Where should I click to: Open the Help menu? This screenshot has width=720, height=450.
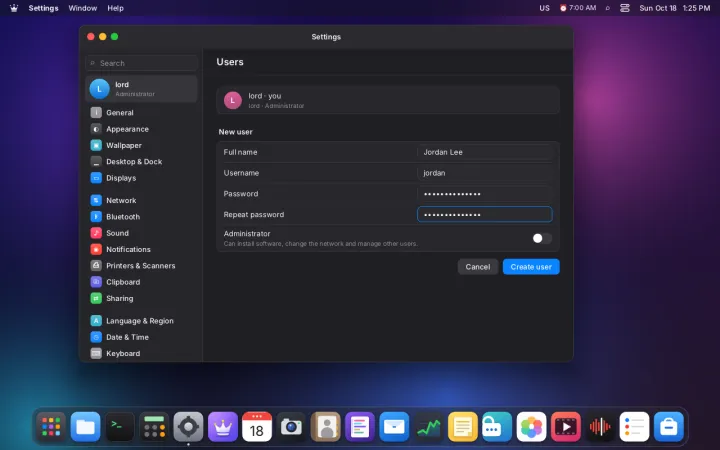115,8
